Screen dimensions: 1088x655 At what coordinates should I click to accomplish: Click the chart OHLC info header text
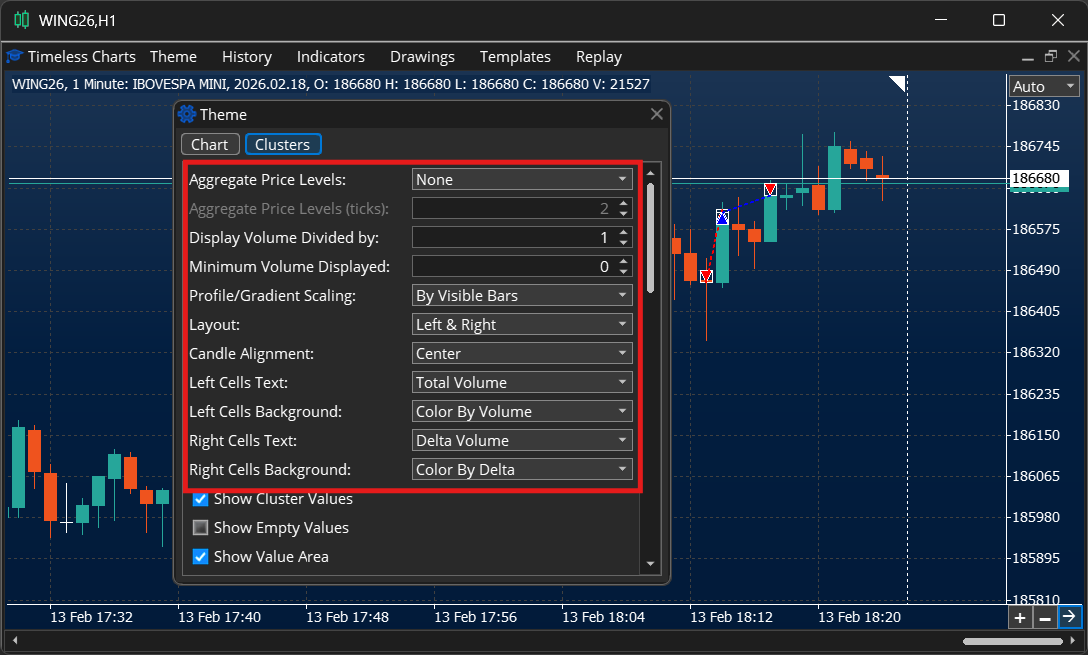331,84
